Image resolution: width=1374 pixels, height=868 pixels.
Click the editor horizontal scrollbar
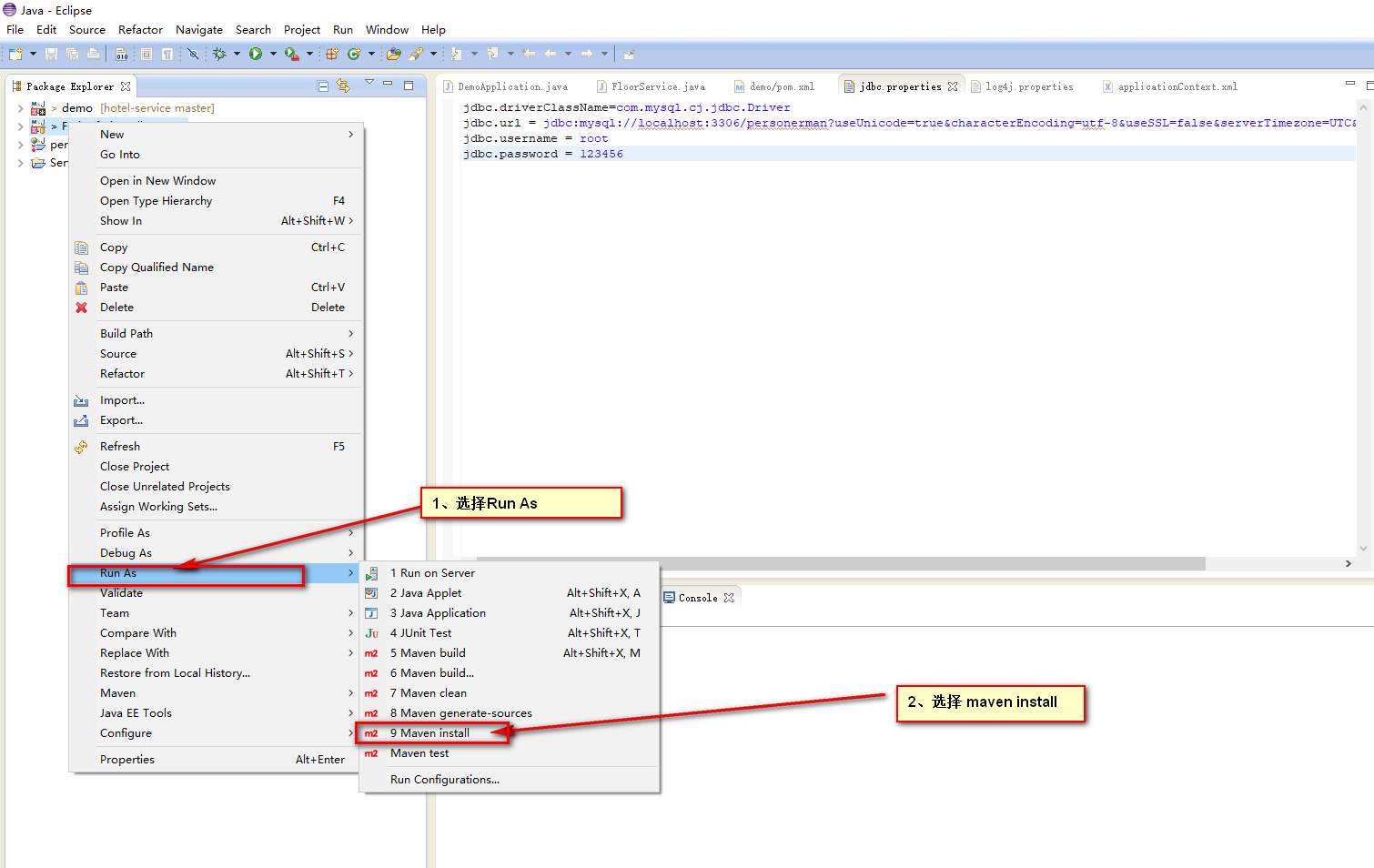click(841, 564)
